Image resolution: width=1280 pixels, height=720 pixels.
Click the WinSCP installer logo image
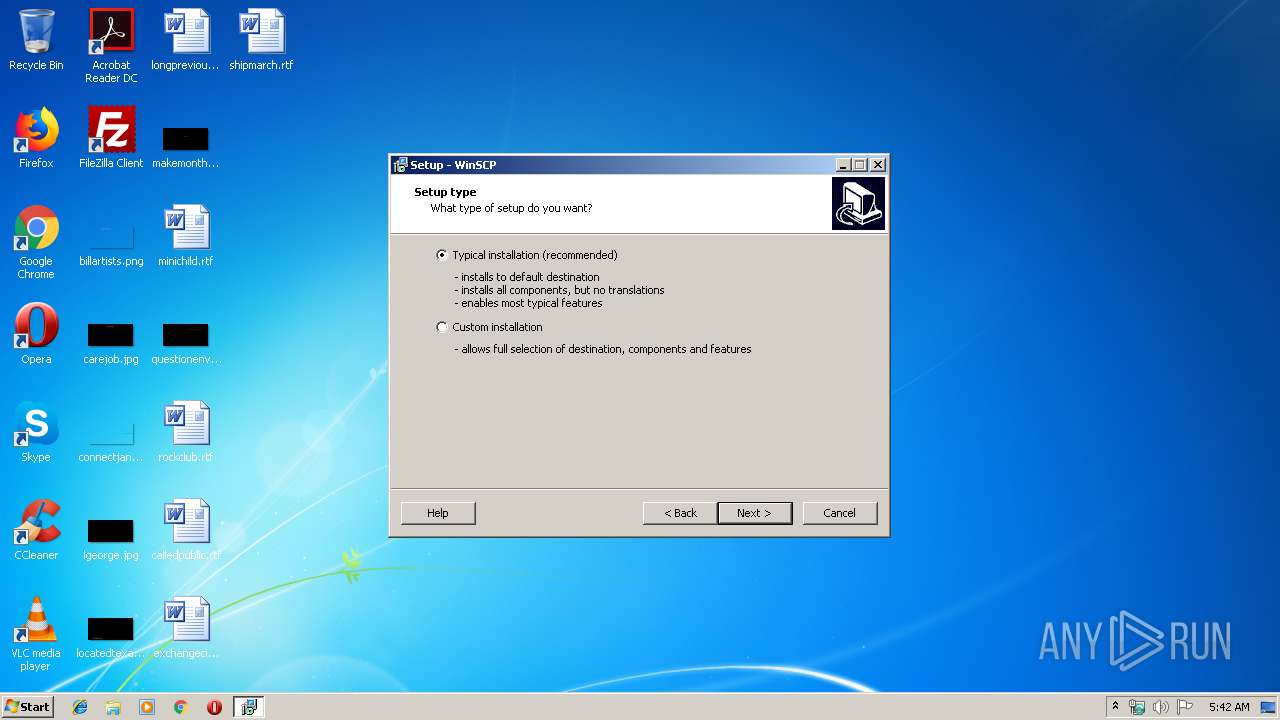click(x=858, y=204)
